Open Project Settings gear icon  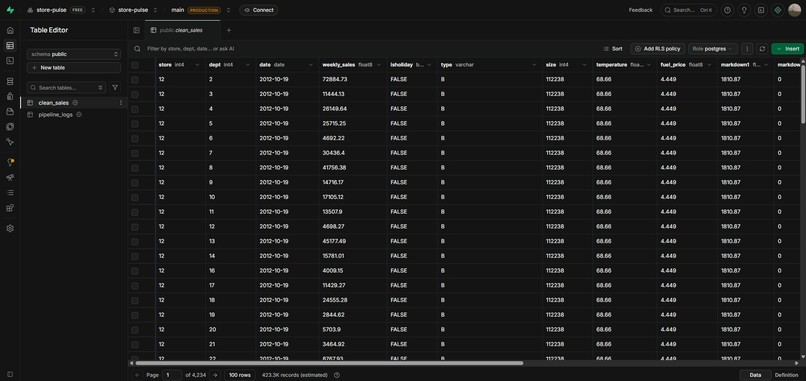(10, 228)
